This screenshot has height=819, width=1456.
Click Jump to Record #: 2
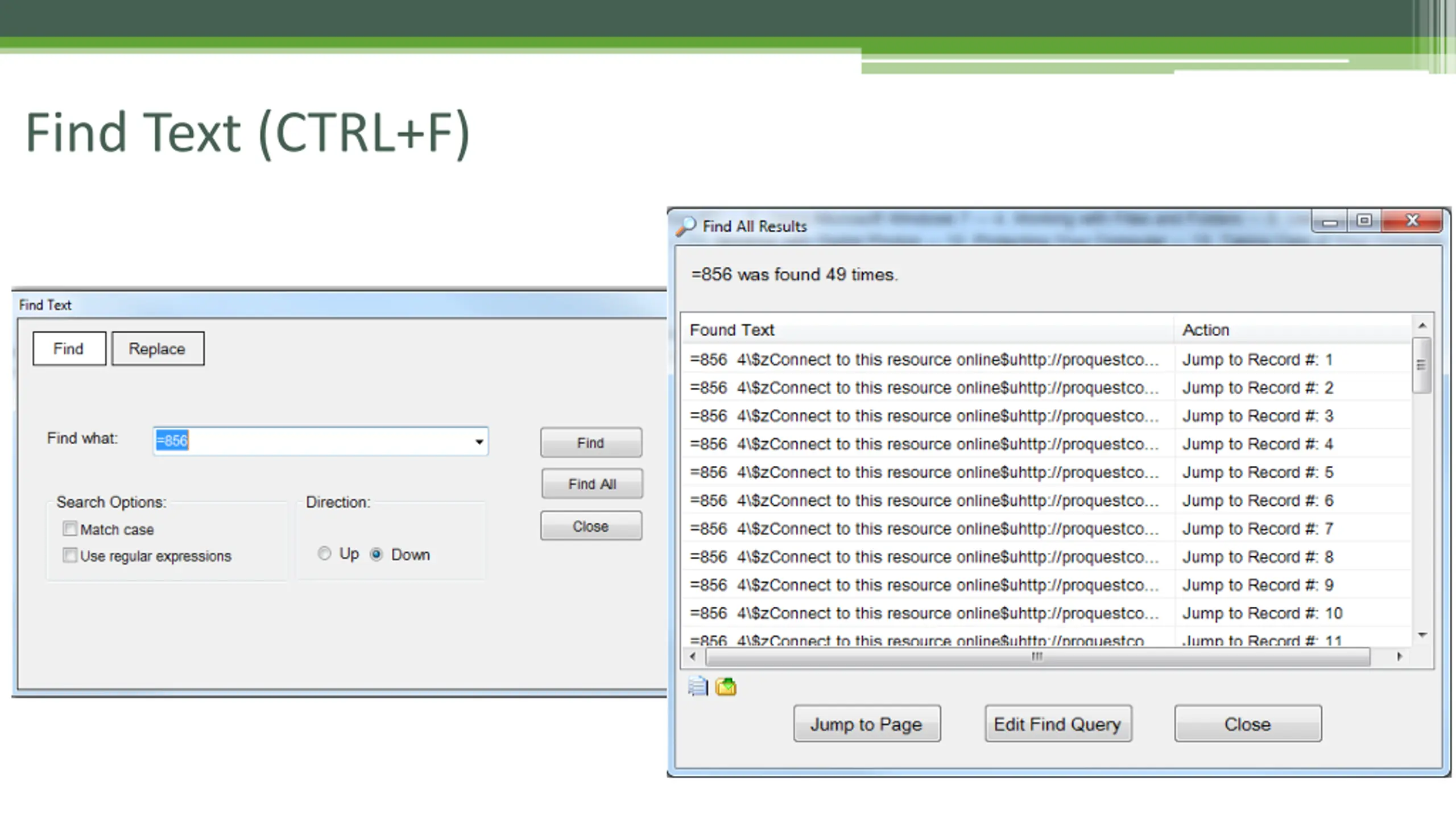pos(1258,388)
